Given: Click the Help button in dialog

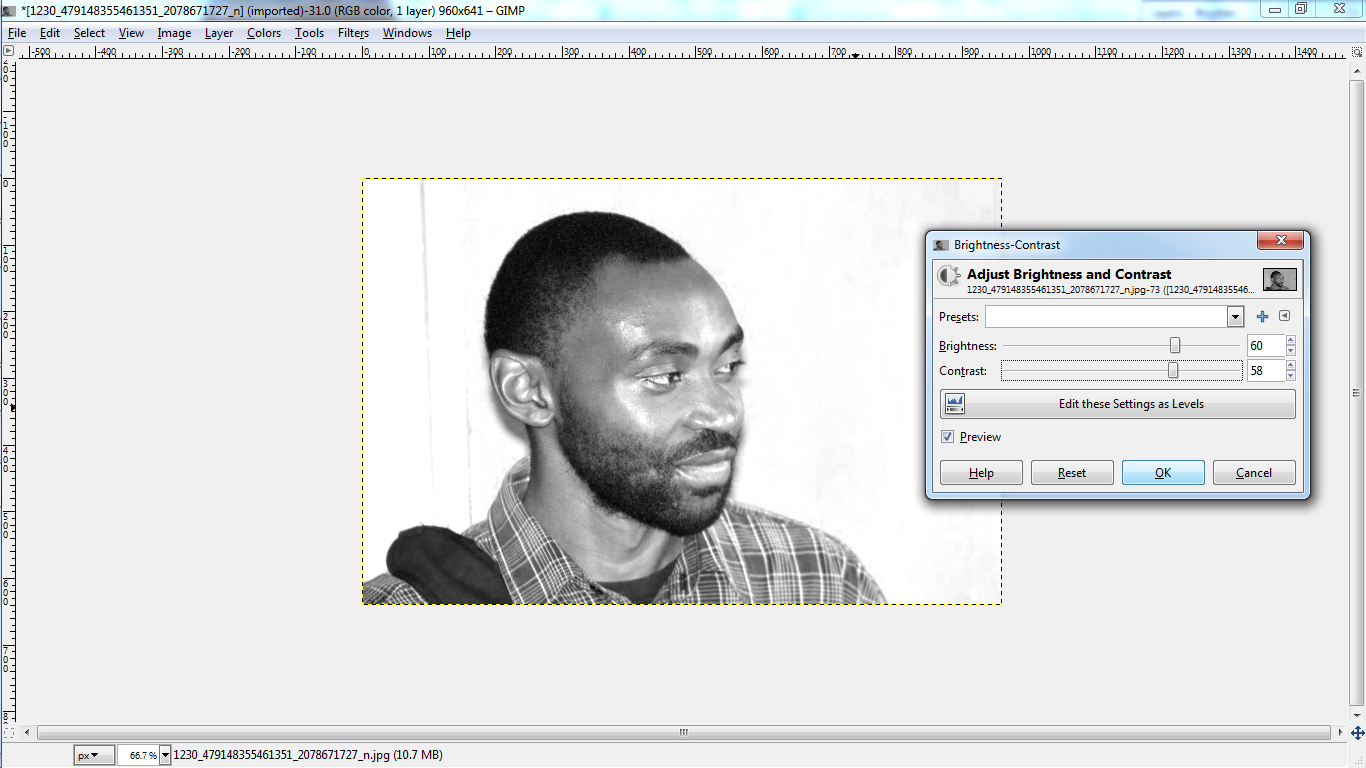Looking at the screenshot, I should pyautogui.click(x=981, y=473).
